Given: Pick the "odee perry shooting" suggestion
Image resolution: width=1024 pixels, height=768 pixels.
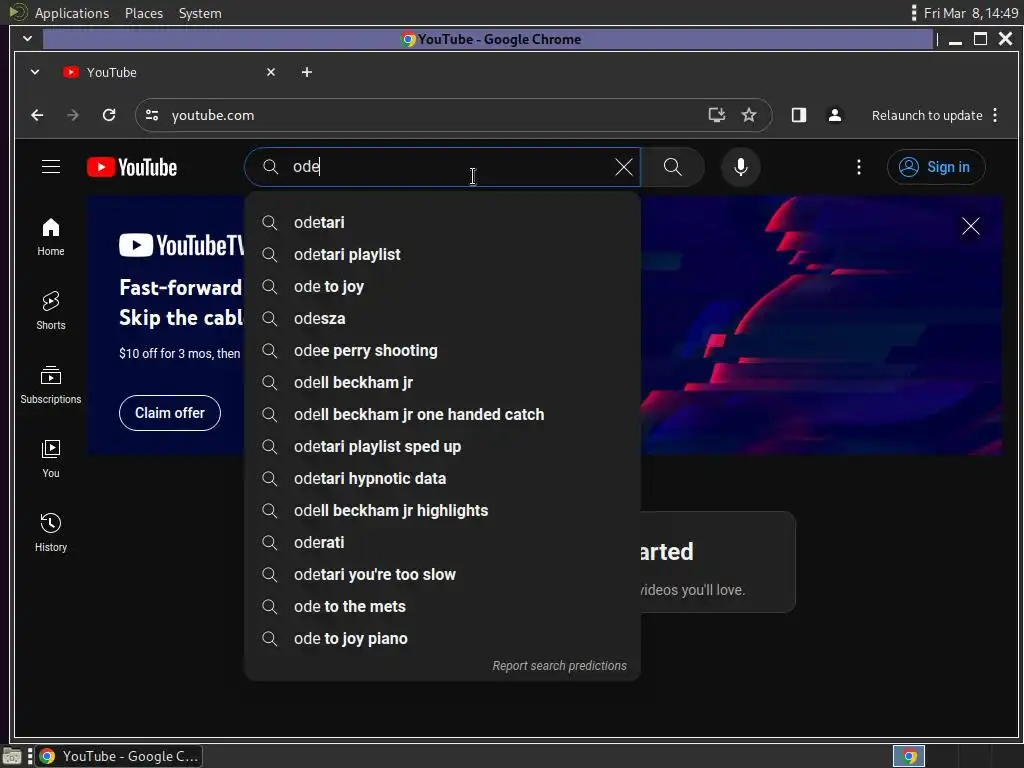Looking at the screenshot, I should pos(443,351).
